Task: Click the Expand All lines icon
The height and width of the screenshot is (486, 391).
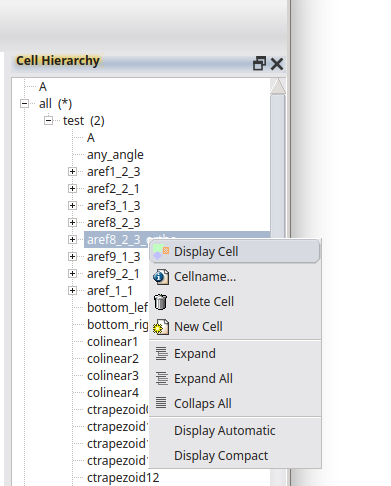Action: click(162, 379)
